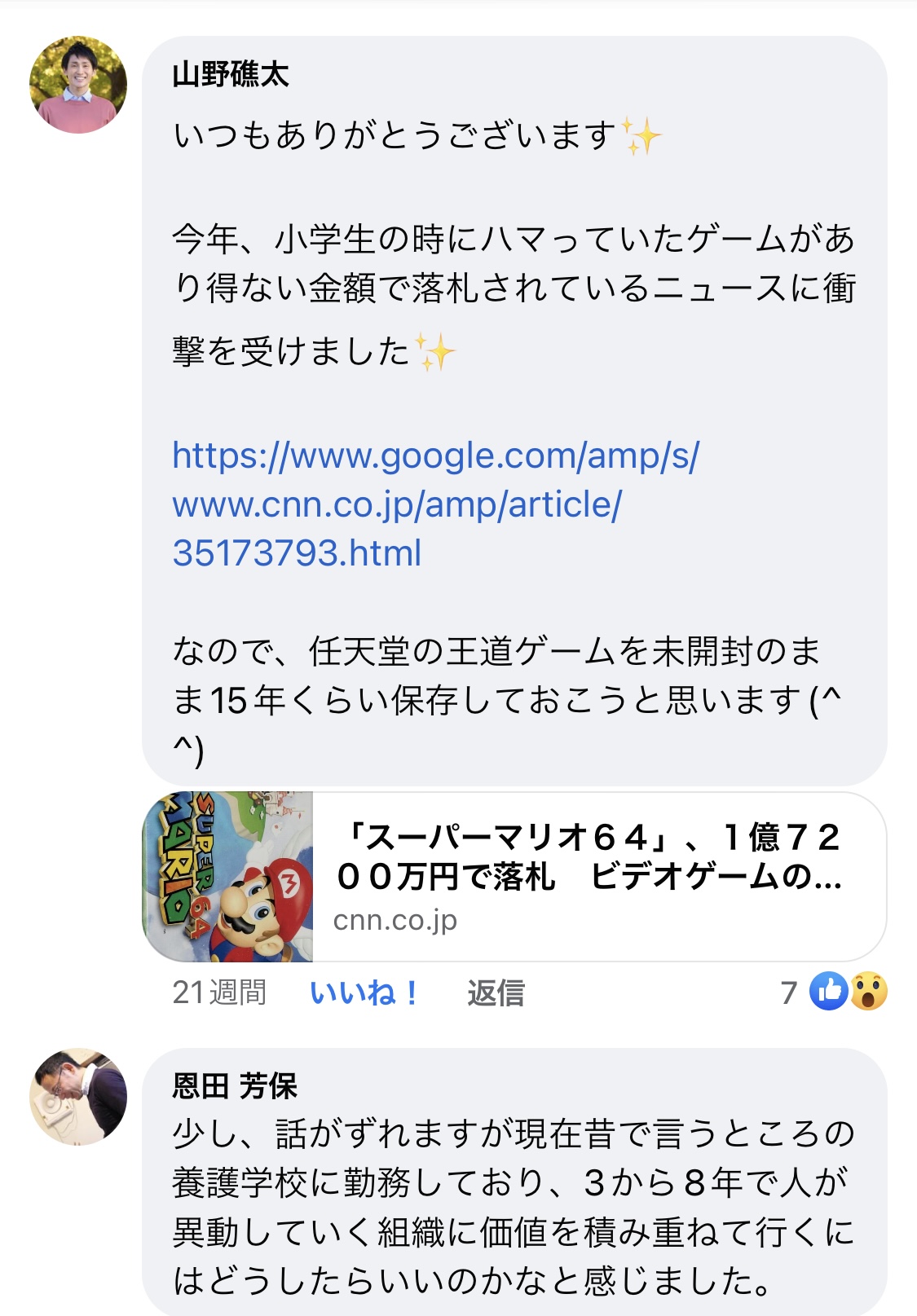Open 恩田 芳保's profile avatar
The width and height of the screenshot is (917, 1316).
point(78,1097)
